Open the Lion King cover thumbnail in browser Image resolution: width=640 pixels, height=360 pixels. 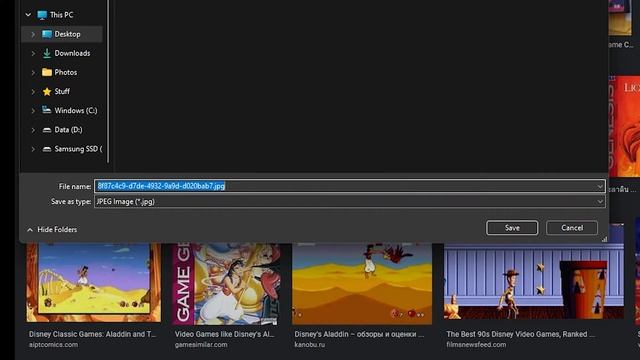coord(624,127)
